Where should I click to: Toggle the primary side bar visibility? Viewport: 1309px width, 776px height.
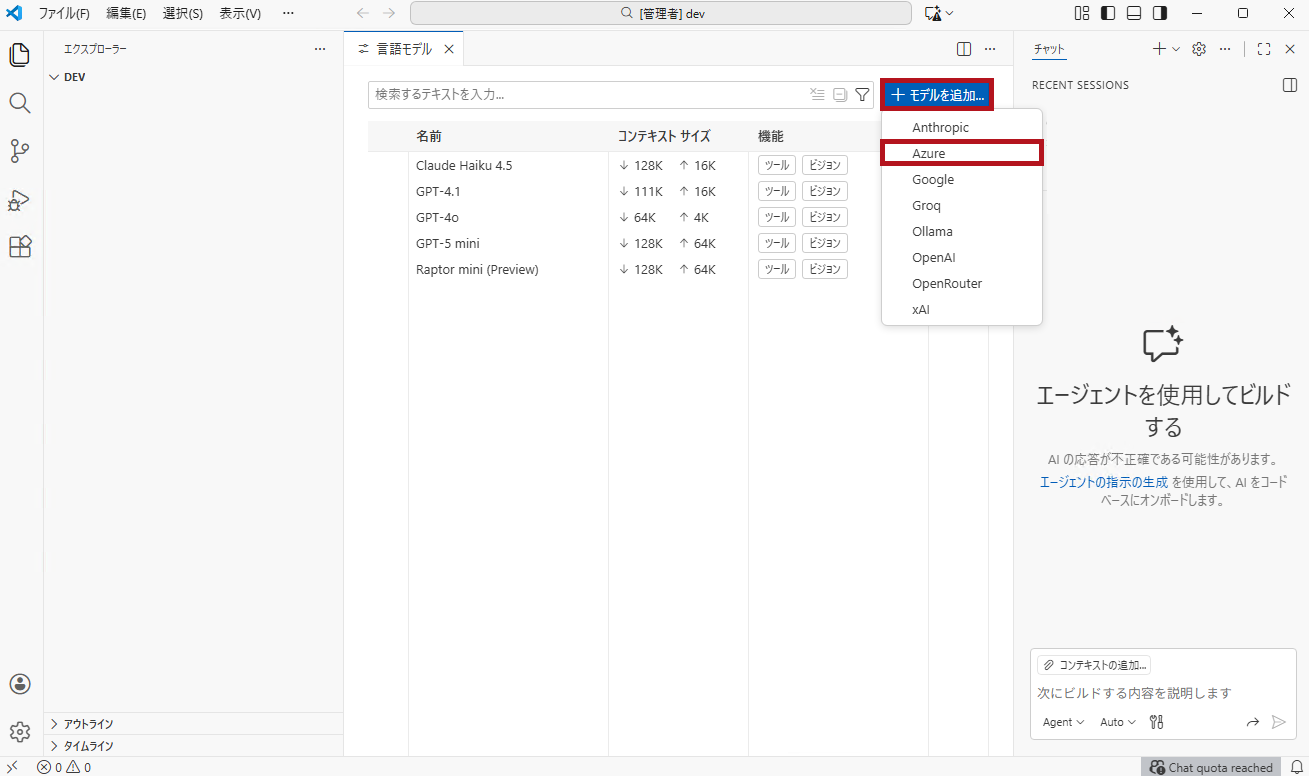[x=1107, y=13]
